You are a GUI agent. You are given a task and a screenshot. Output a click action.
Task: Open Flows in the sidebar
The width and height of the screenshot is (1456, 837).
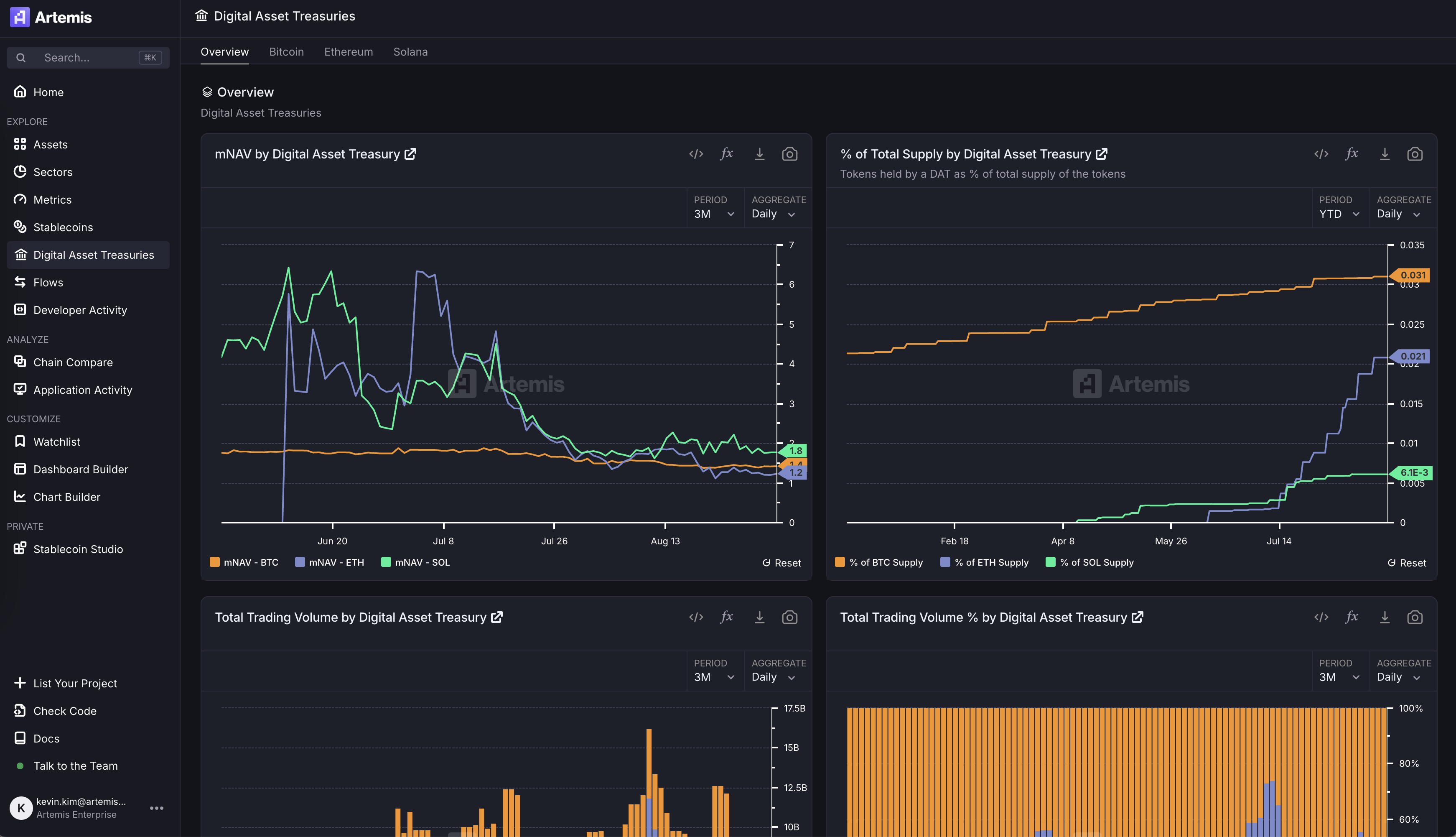[88, 282]
